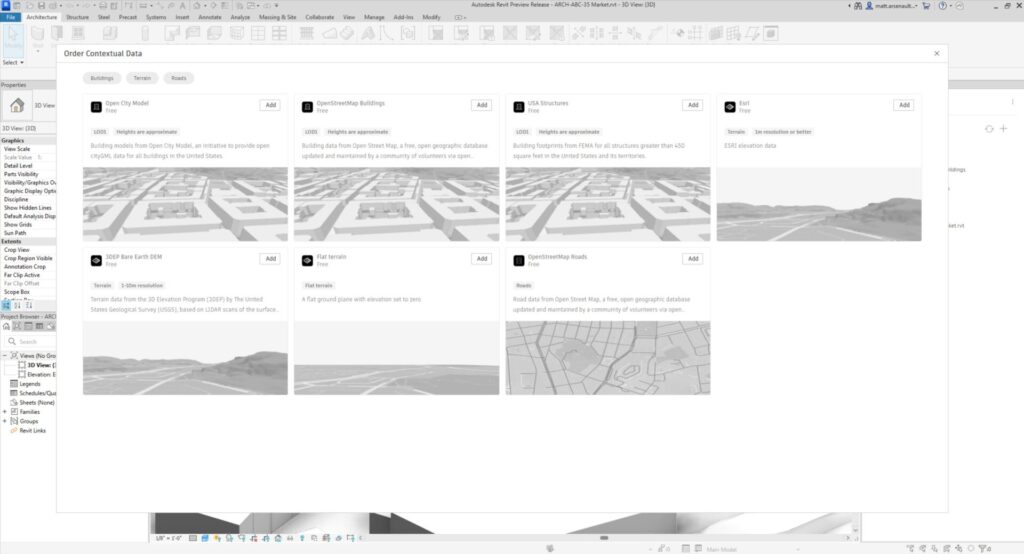Select the Door tool icon
The width and height of the screenshot is (1024, 554).
pyautogui.click(x=57, y=33)
